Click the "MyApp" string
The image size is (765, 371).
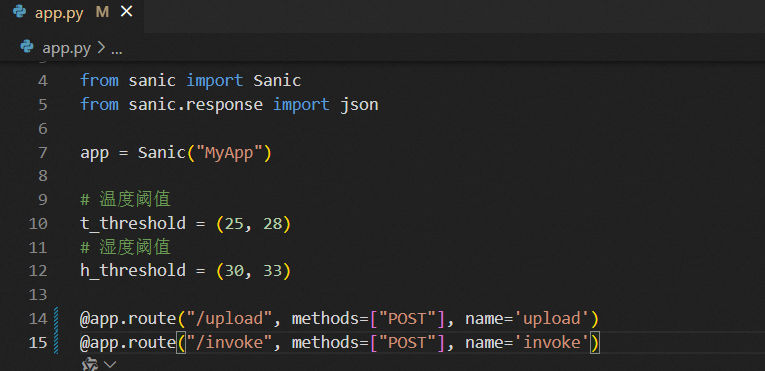click(229, 153)
